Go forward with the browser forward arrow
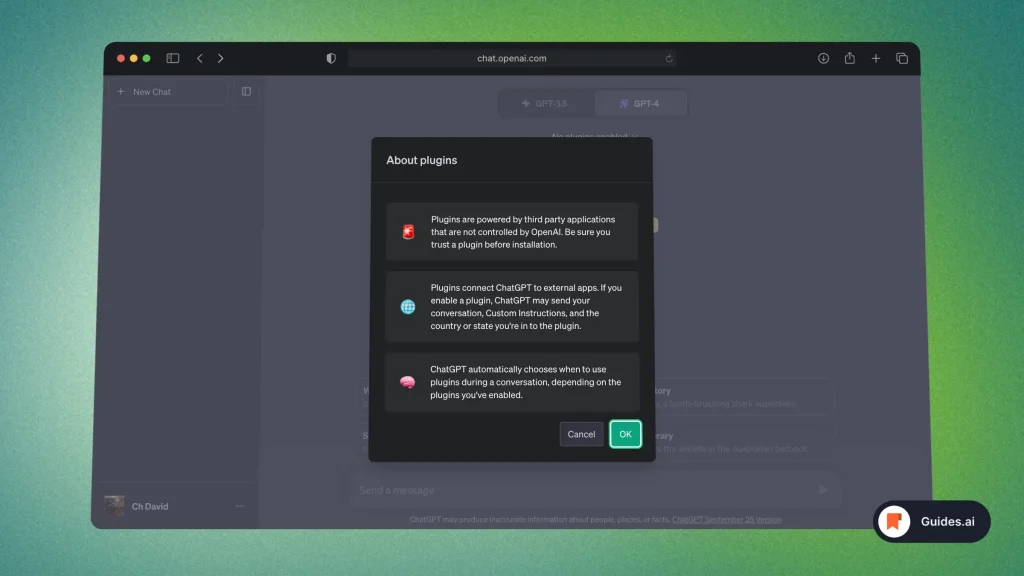 pos(221,58)
